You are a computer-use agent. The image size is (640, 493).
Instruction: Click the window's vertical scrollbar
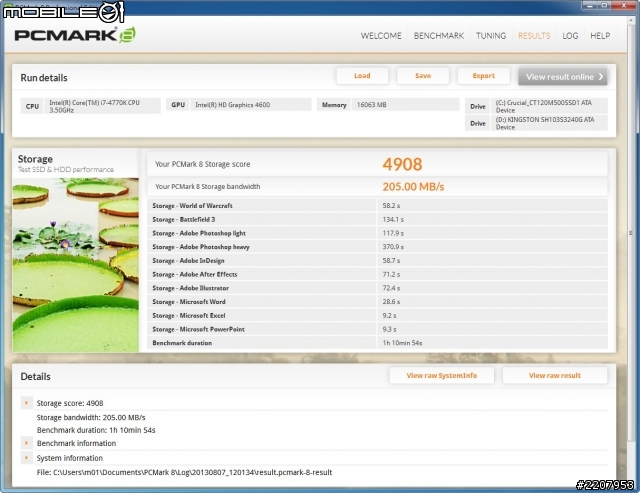click(631, 233)
